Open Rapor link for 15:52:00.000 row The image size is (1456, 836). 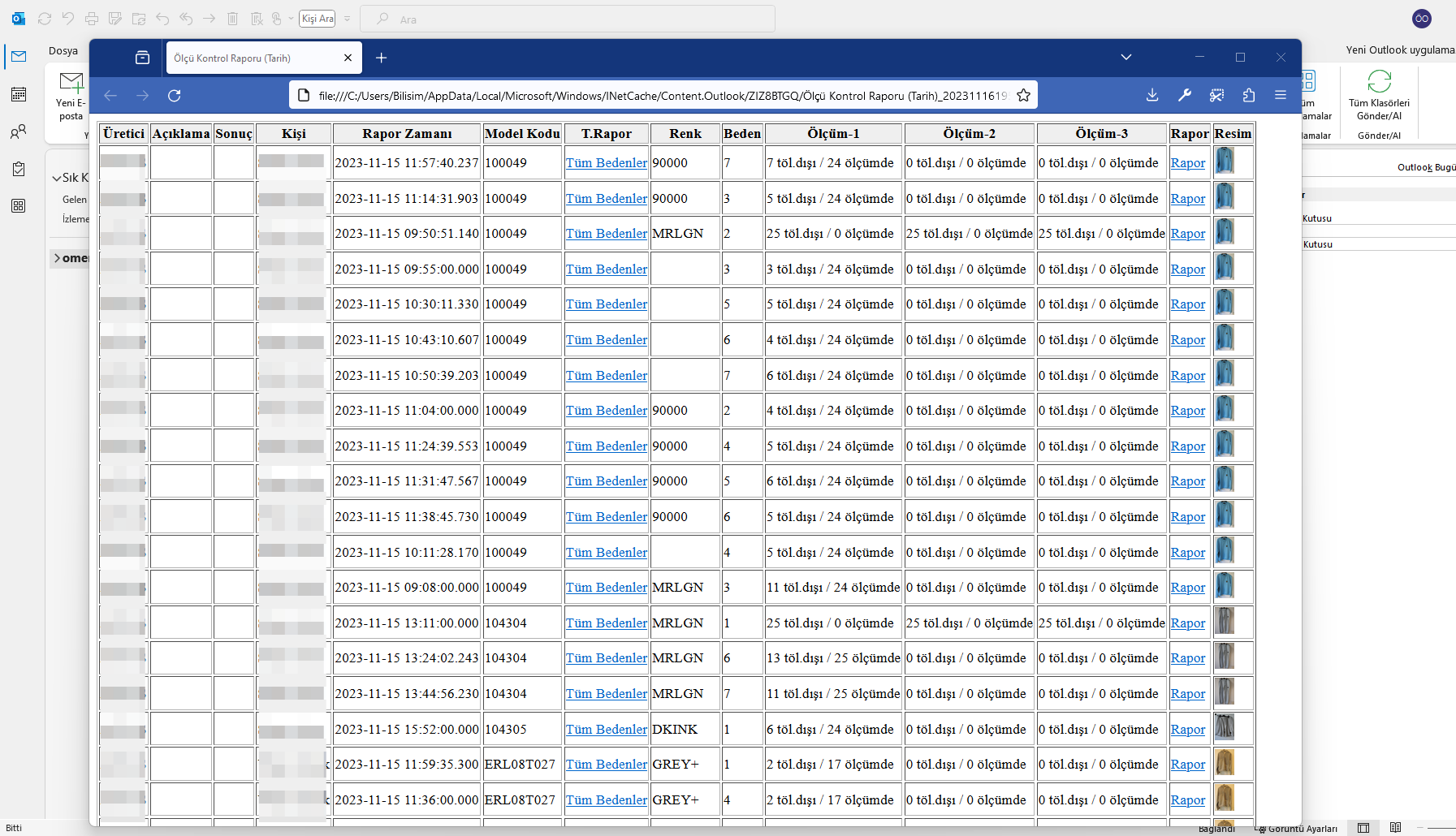(x=1188, y=730)
